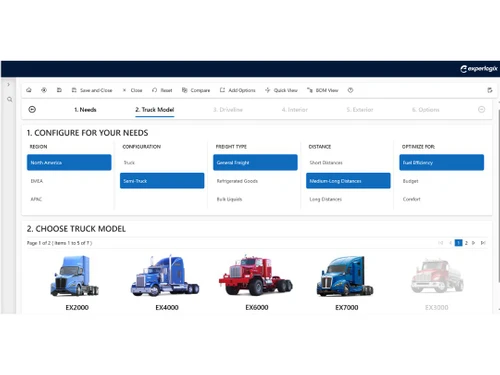Choose the EX4000 truck image
Screen dimensions: 500x375
(165, 276)
